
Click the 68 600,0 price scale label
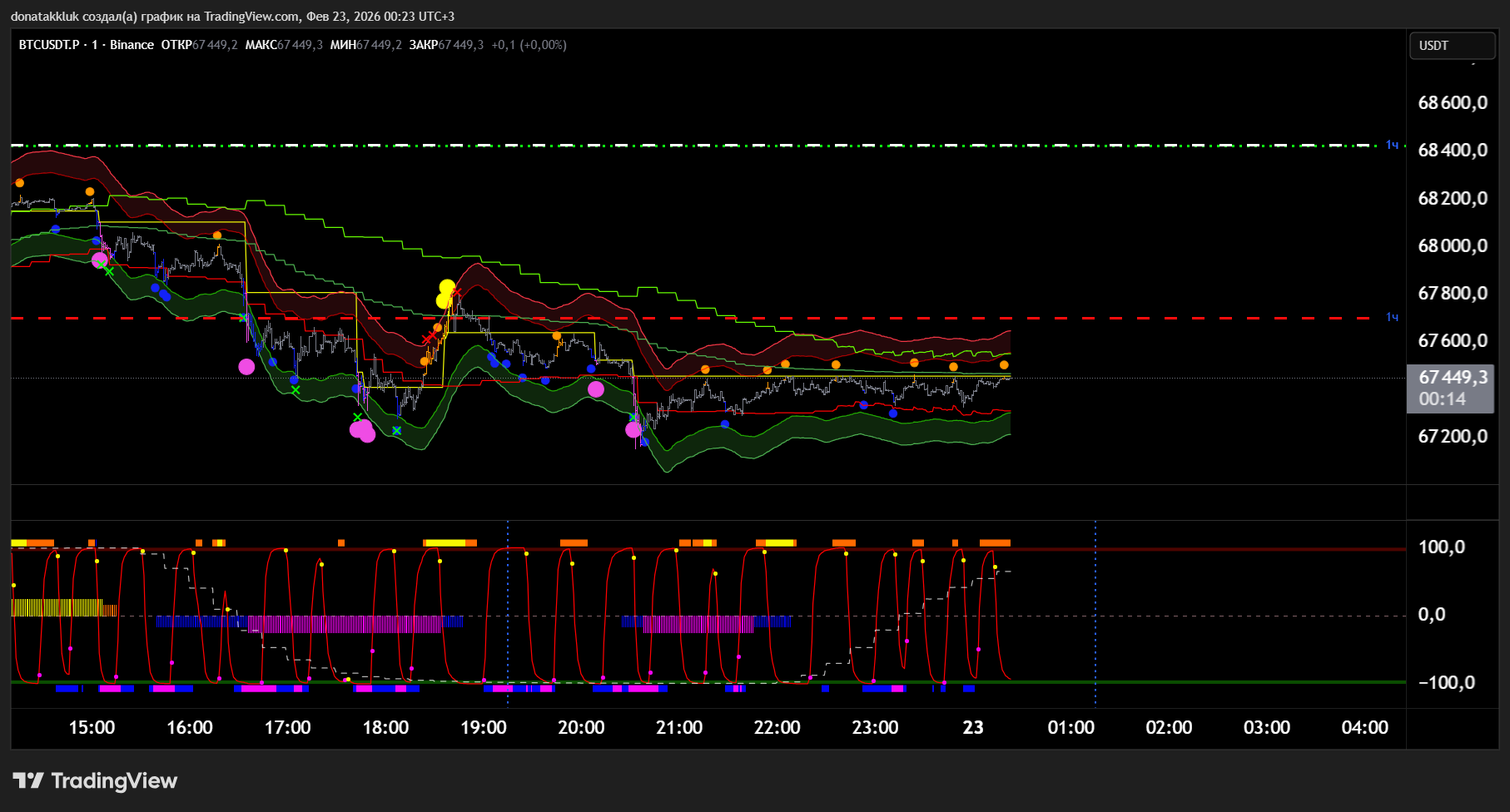pyautogui.click(x=1452, y=103)
